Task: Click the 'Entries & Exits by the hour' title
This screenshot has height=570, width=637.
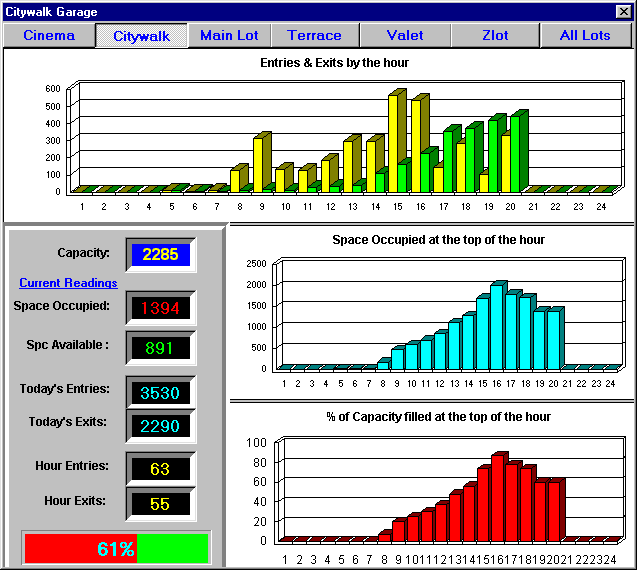Action: [334, 63]
